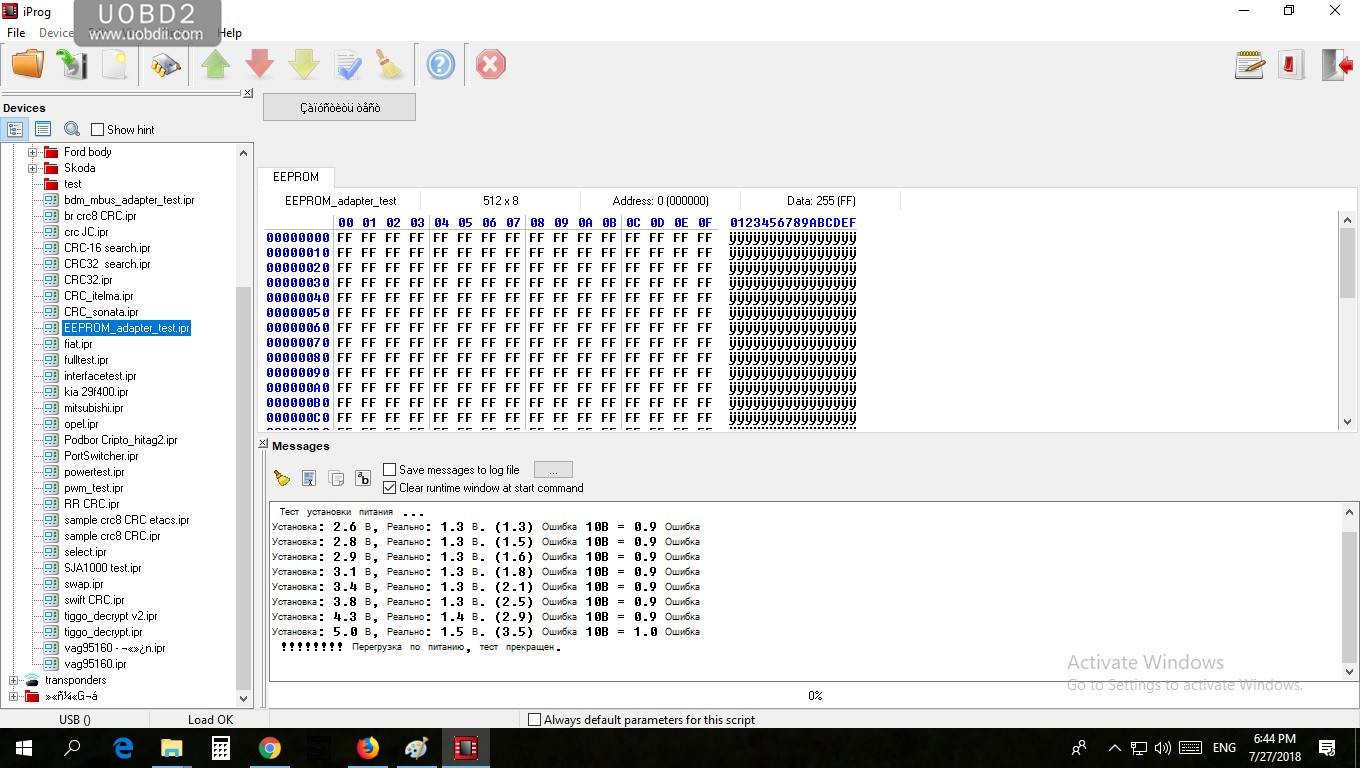Click the green up arrow read icon
The height and width of the screenshot is (768, 1360).
[215, 66]
